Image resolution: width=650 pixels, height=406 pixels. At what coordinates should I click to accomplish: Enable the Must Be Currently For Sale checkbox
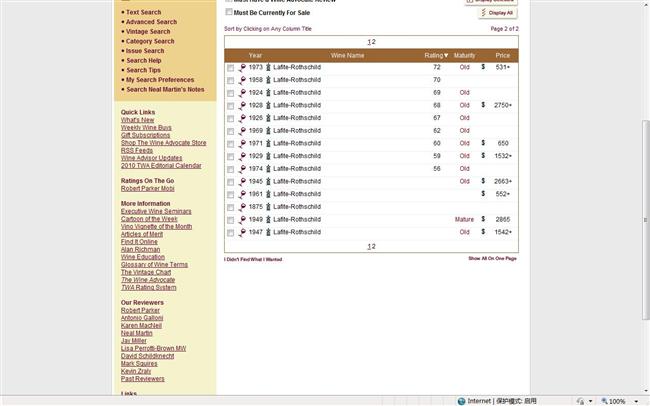click(x=229, y=12)
